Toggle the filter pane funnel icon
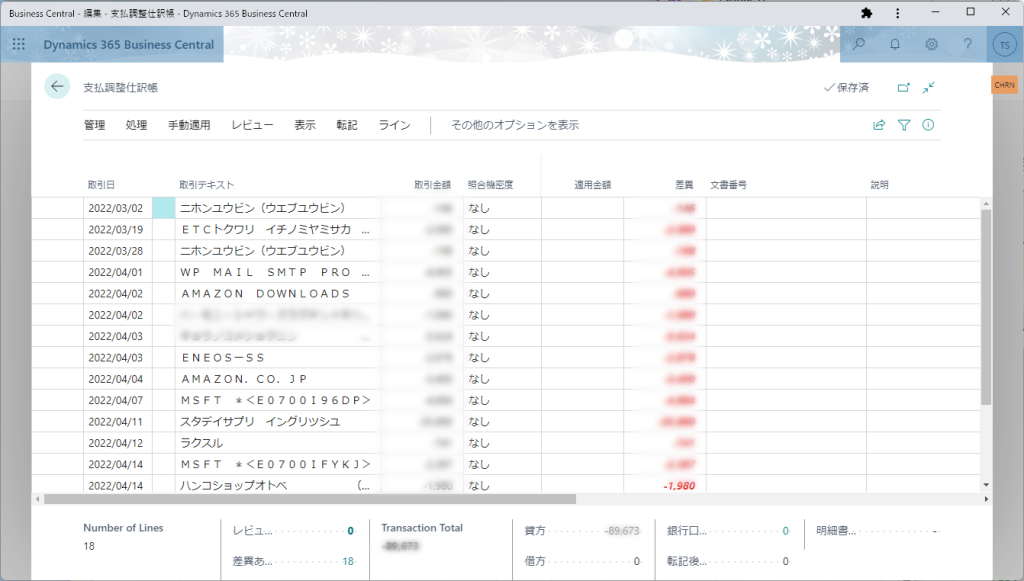 point(904,125)
